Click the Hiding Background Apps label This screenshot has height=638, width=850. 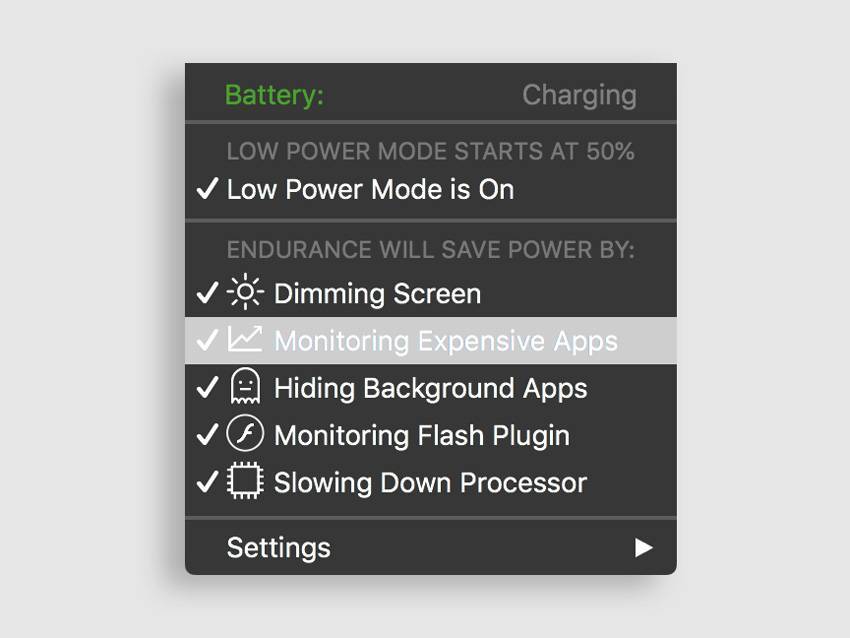click(x=431, y=387)
